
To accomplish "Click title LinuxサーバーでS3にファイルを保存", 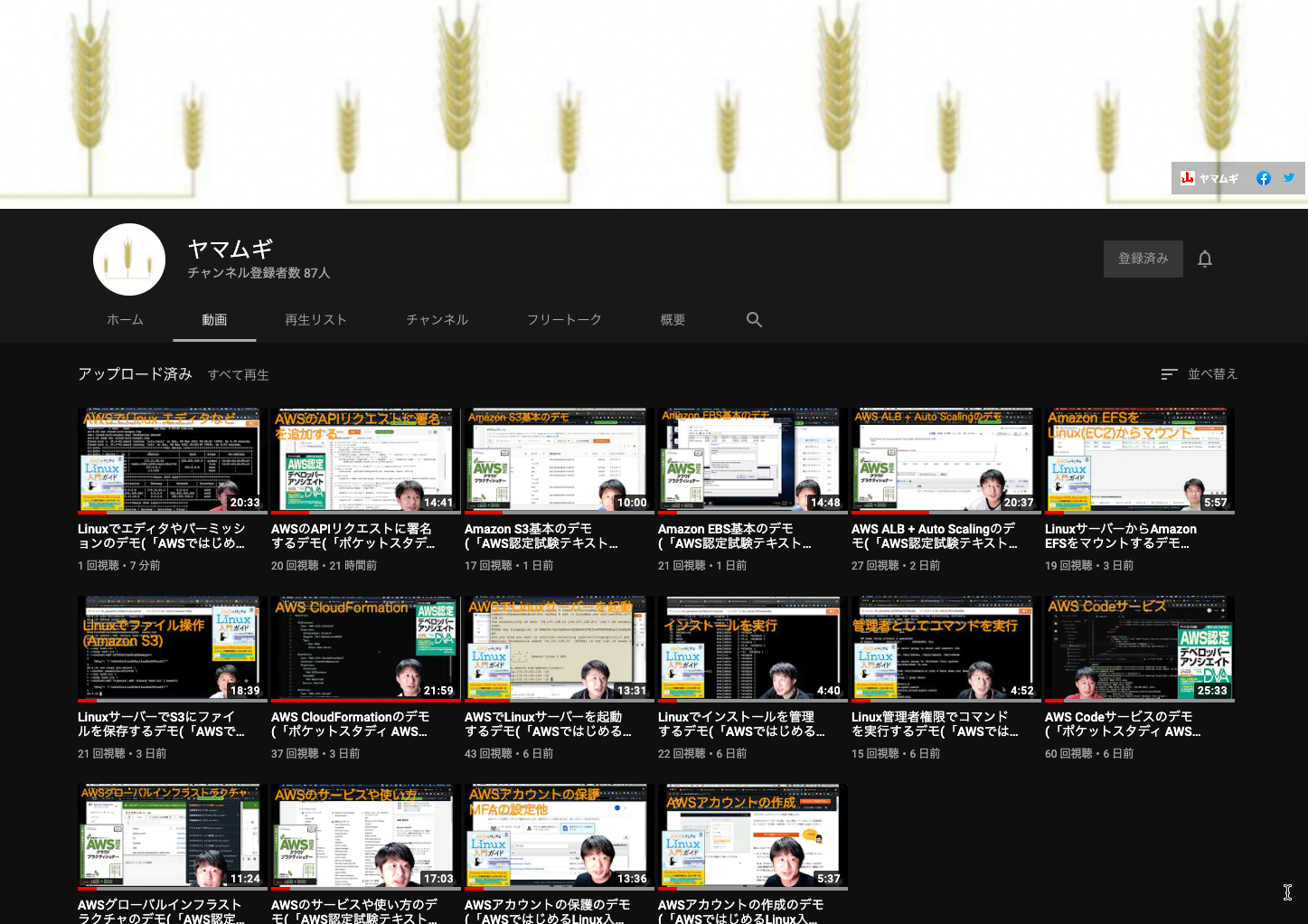I will (162, 724).
